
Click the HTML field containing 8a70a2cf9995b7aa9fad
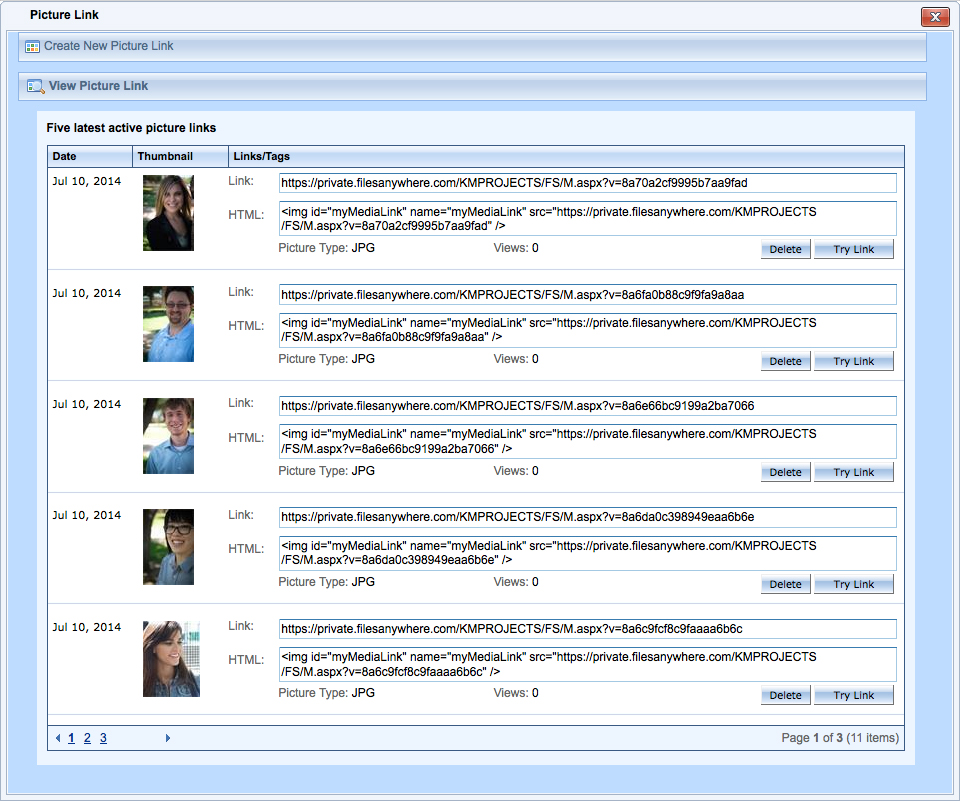pyautogui.click(x=588, y=219)
